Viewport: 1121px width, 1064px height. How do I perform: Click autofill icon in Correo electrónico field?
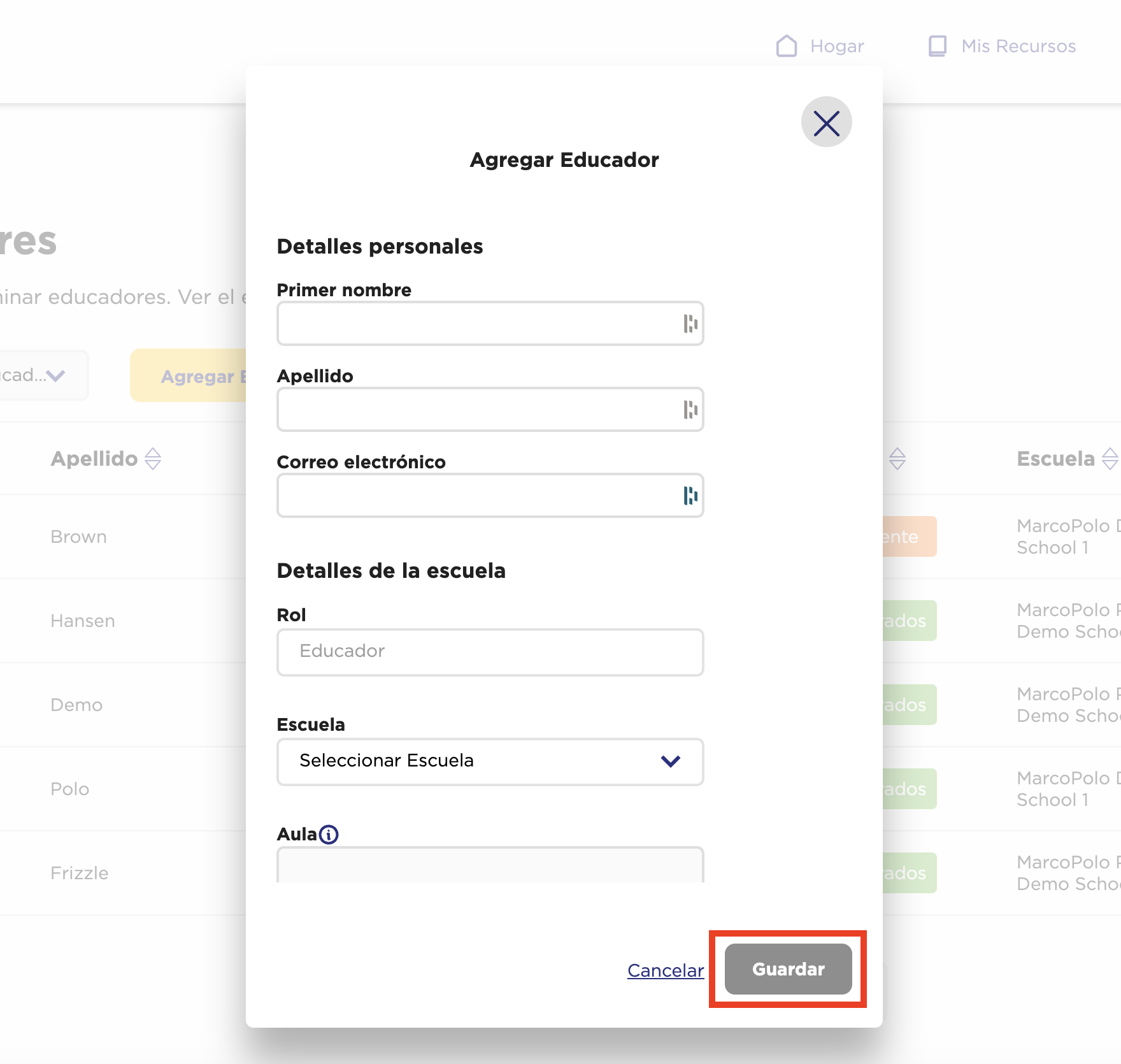690,496
